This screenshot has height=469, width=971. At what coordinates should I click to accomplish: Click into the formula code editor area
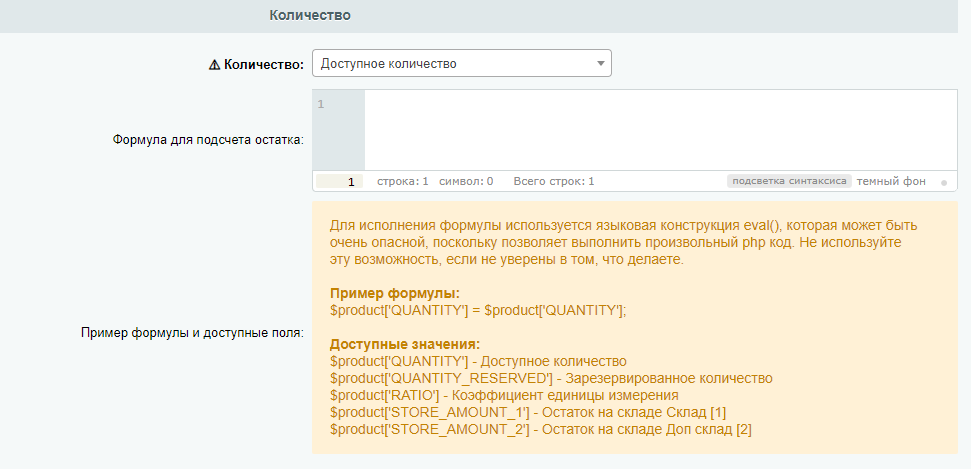(661, 130)
